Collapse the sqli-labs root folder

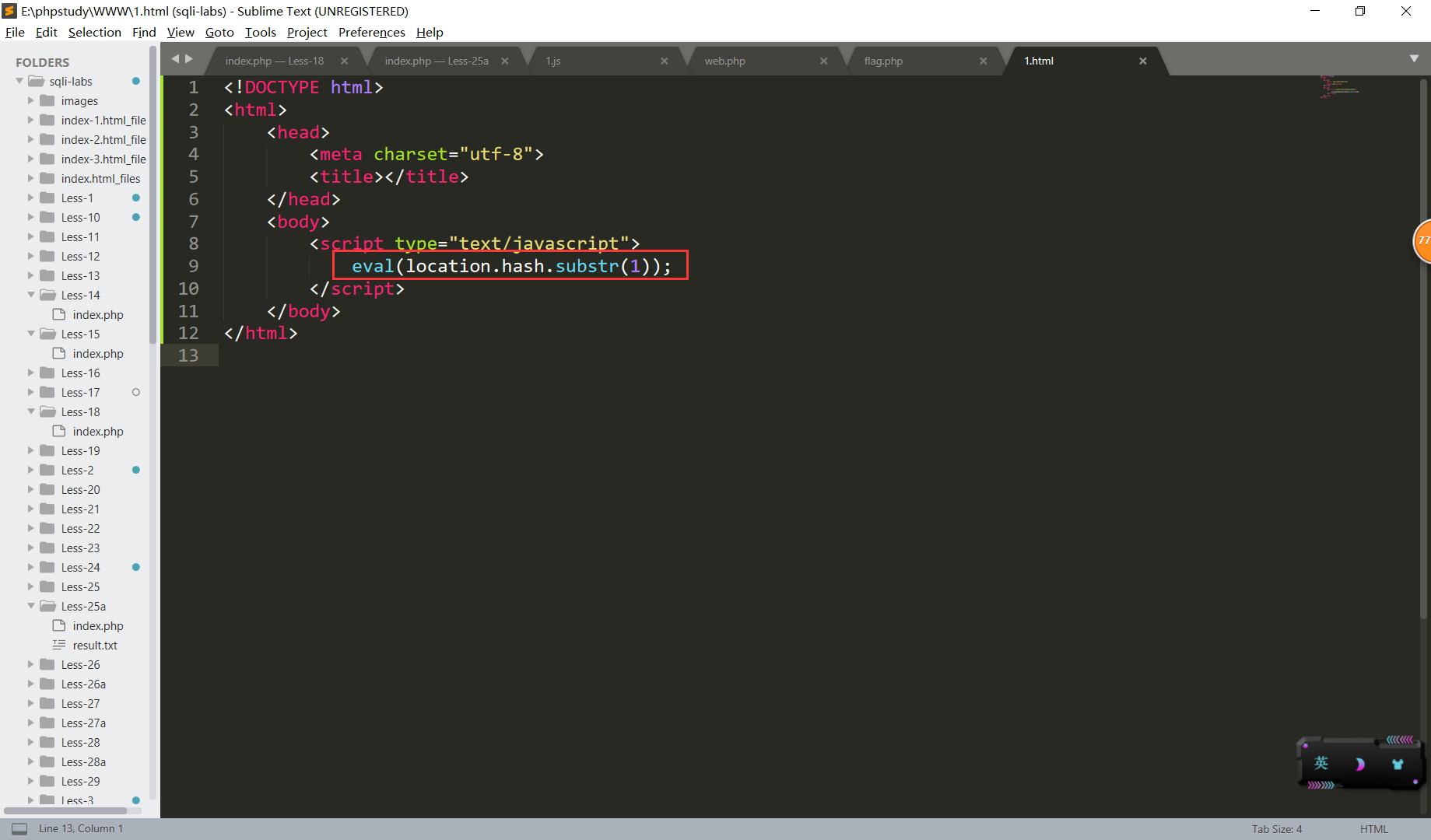[19, 82]
